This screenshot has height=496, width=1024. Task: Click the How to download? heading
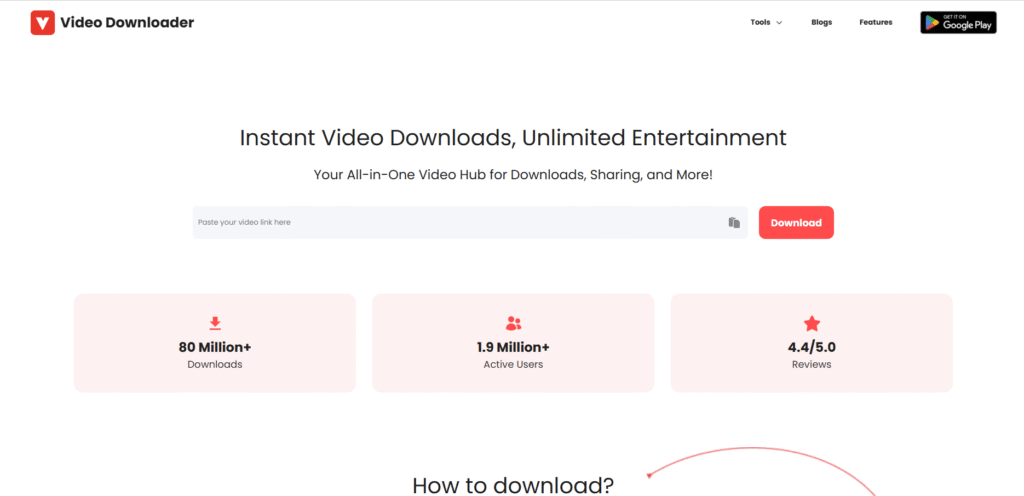pos(513,485)
